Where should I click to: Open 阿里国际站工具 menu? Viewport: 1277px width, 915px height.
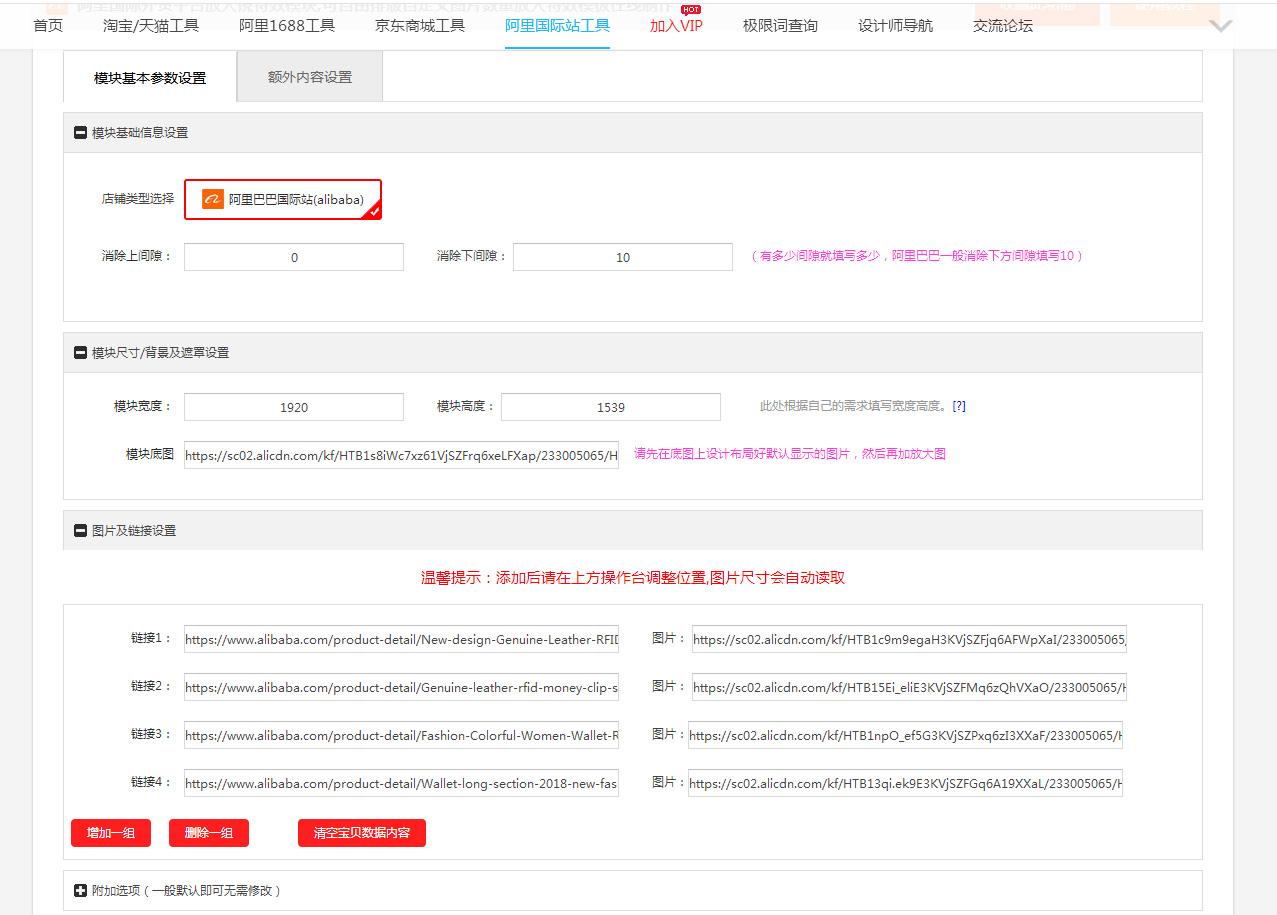557,26
